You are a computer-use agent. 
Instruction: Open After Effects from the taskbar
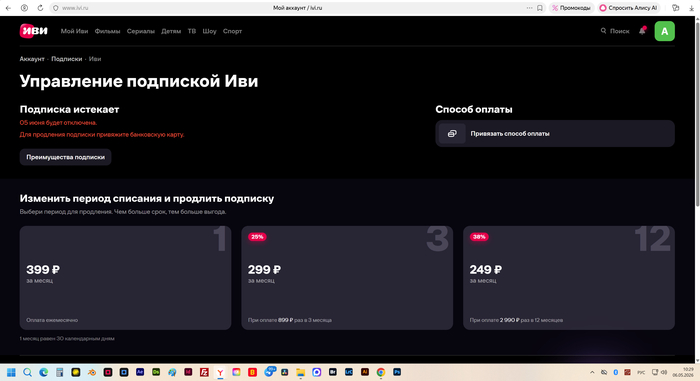coord(140,372)
